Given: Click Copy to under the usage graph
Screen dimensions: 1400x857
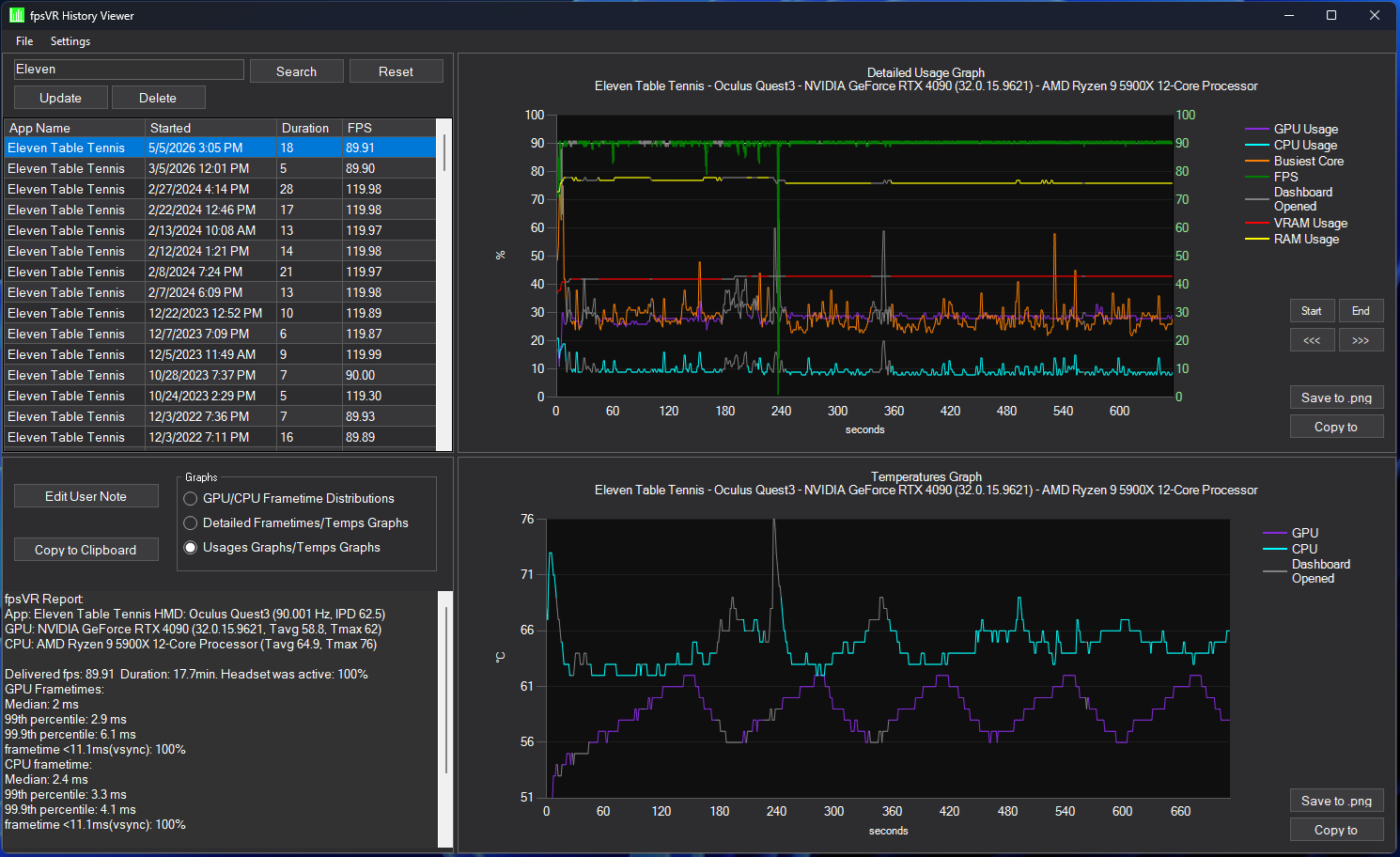Looking at the screenshot, I should (1336, 427).
